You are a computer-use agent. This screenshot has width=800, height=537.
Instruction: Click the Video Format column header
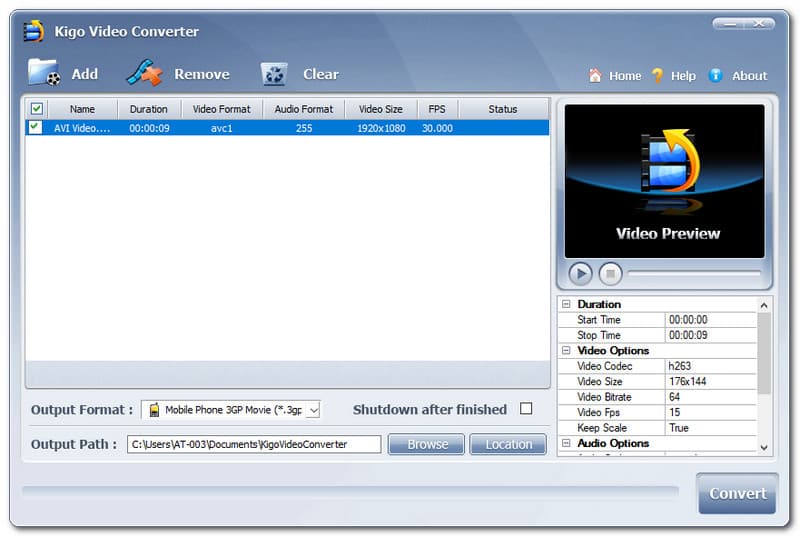(222, 109)
